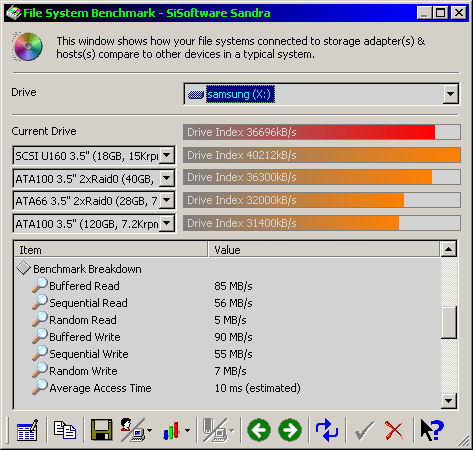Select the Buffered Read row label
This screenshot has height=450, width=473.
click(84, 286)
